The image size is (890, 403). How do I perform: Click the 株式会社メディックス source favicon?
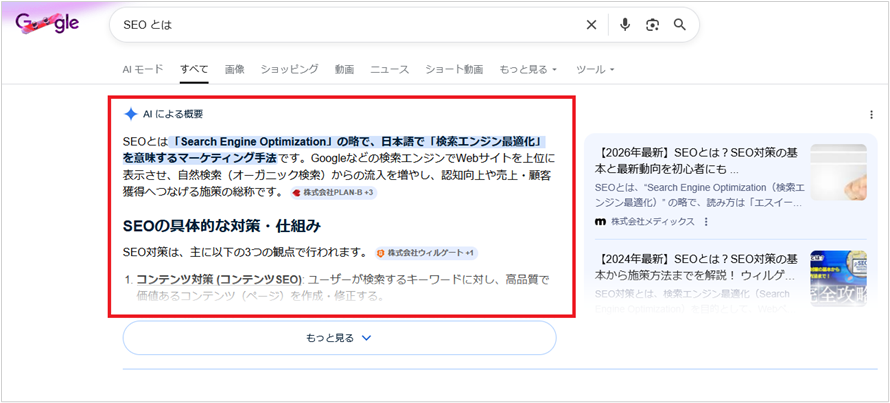pyautogui.click(x=601, y=221)
